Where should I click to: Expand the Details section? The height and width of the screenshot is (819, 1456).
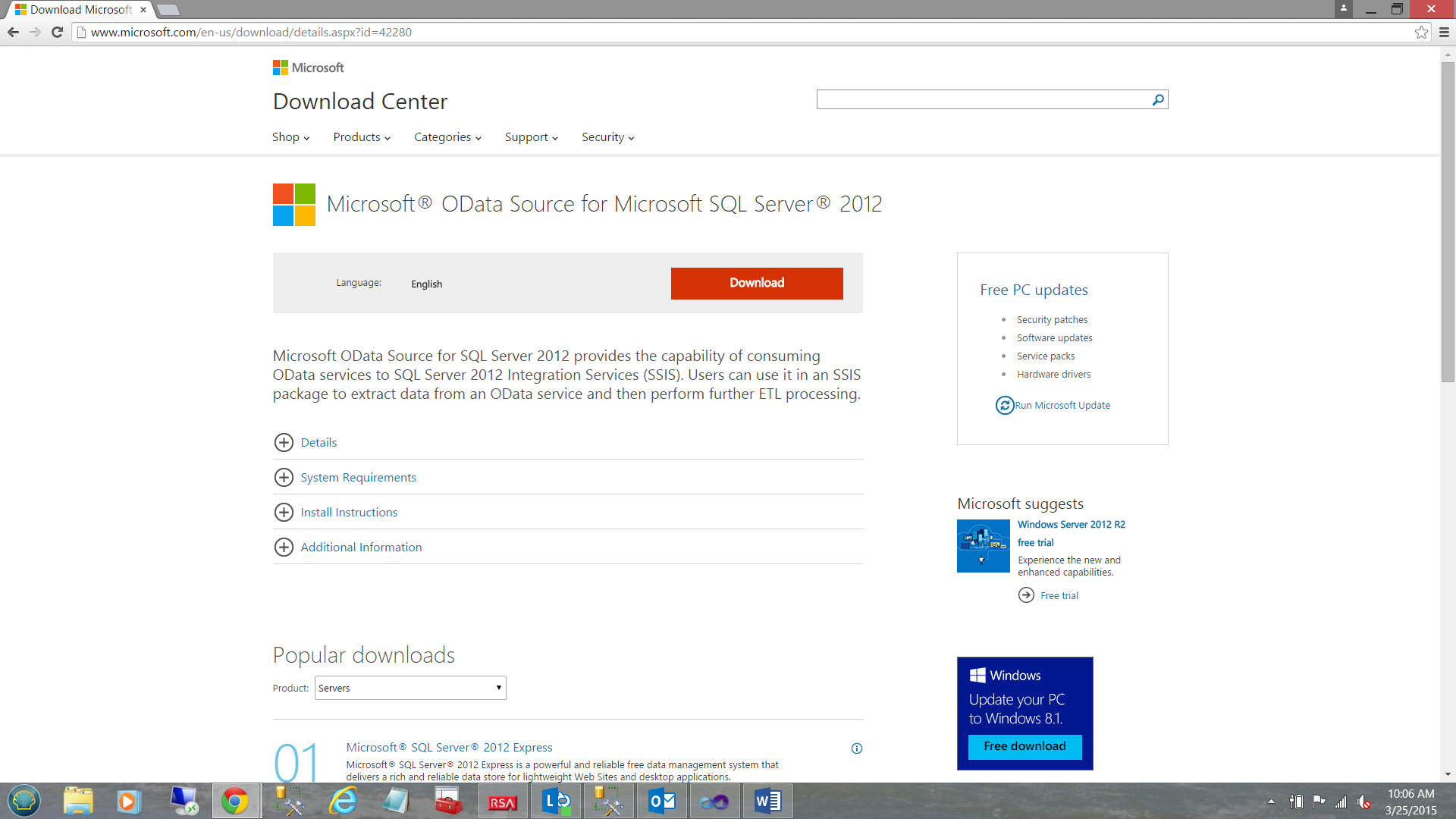click(284, 443)
